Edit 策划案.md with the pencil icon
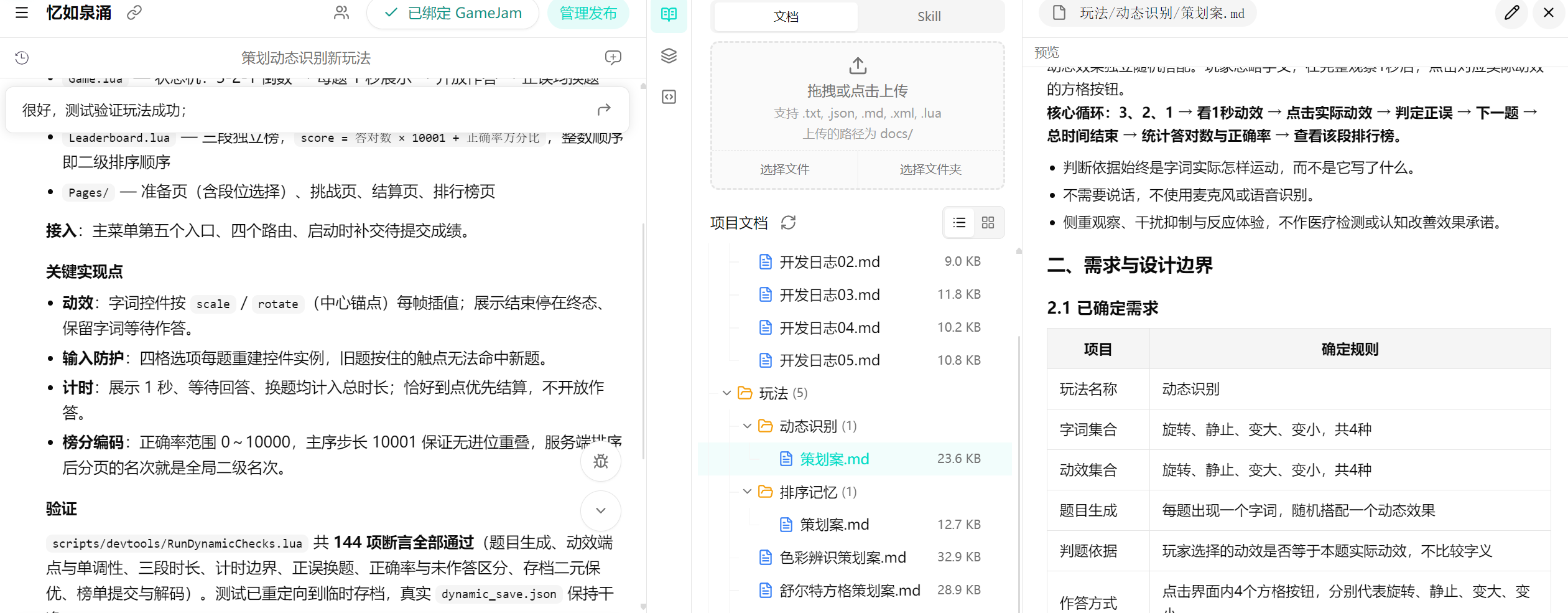 [1512, 12]
